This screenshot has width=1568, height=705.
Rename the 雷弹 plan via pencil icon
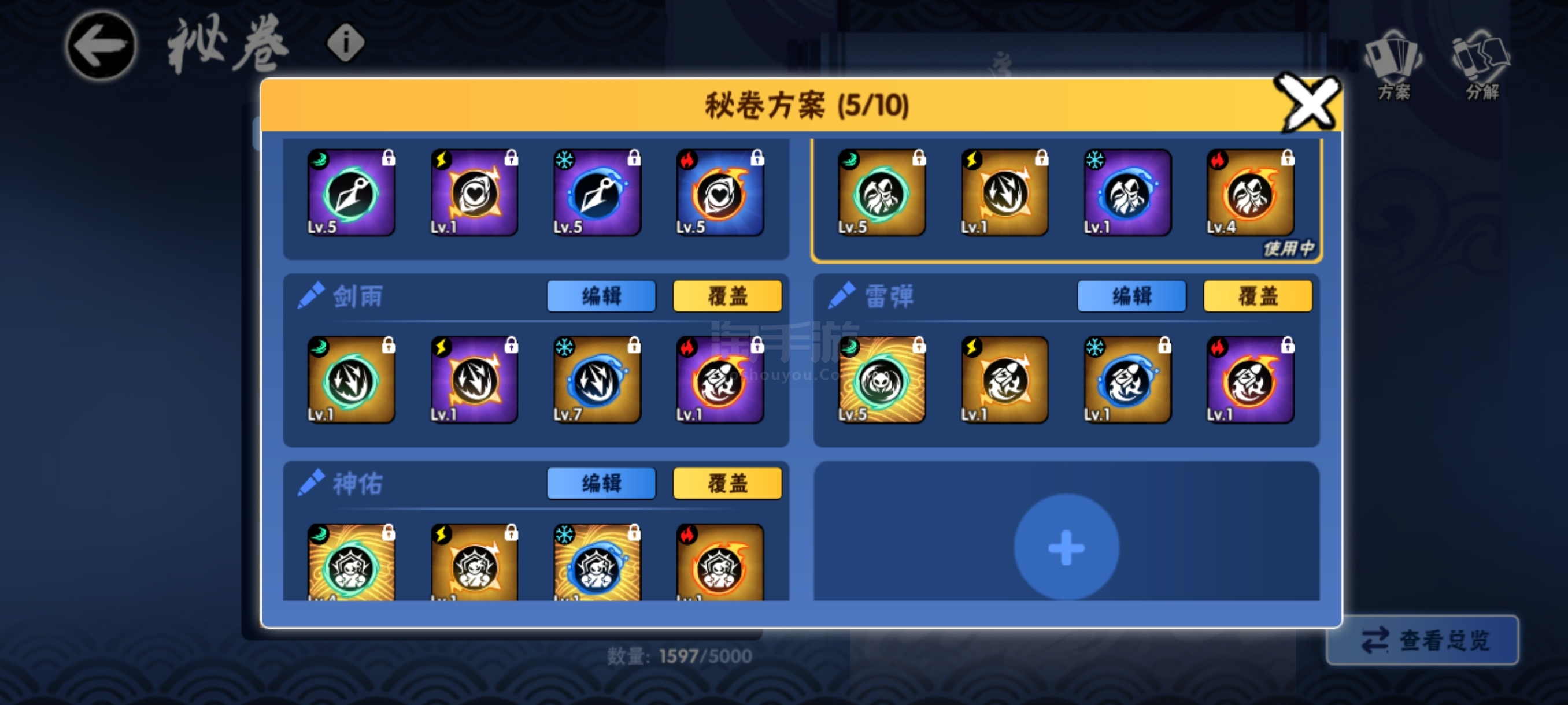(x=842, y=296)
